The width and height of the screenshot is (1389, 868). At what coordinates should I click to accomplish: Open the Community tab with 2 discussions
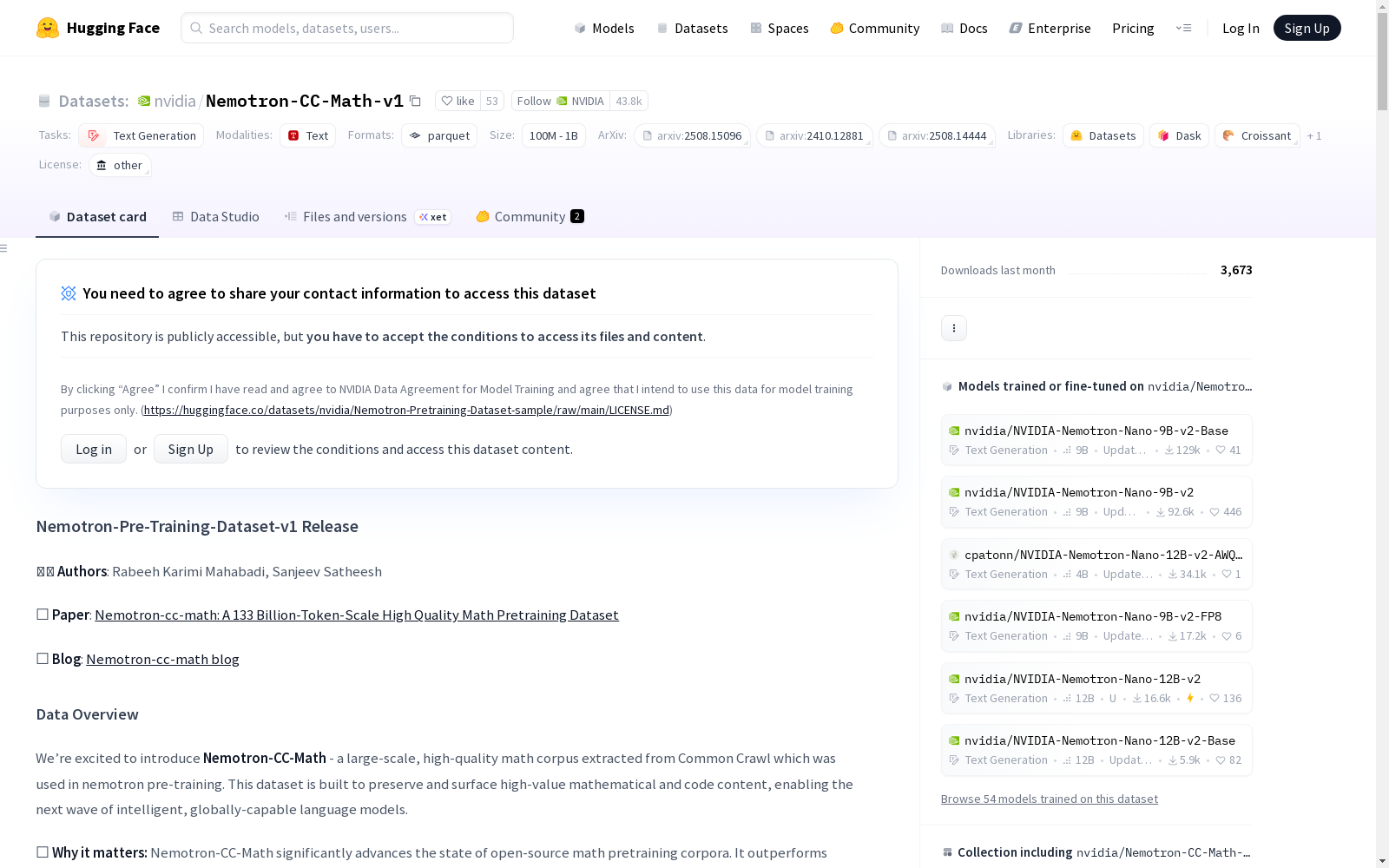pyautogui.click(x=530, y=217)
